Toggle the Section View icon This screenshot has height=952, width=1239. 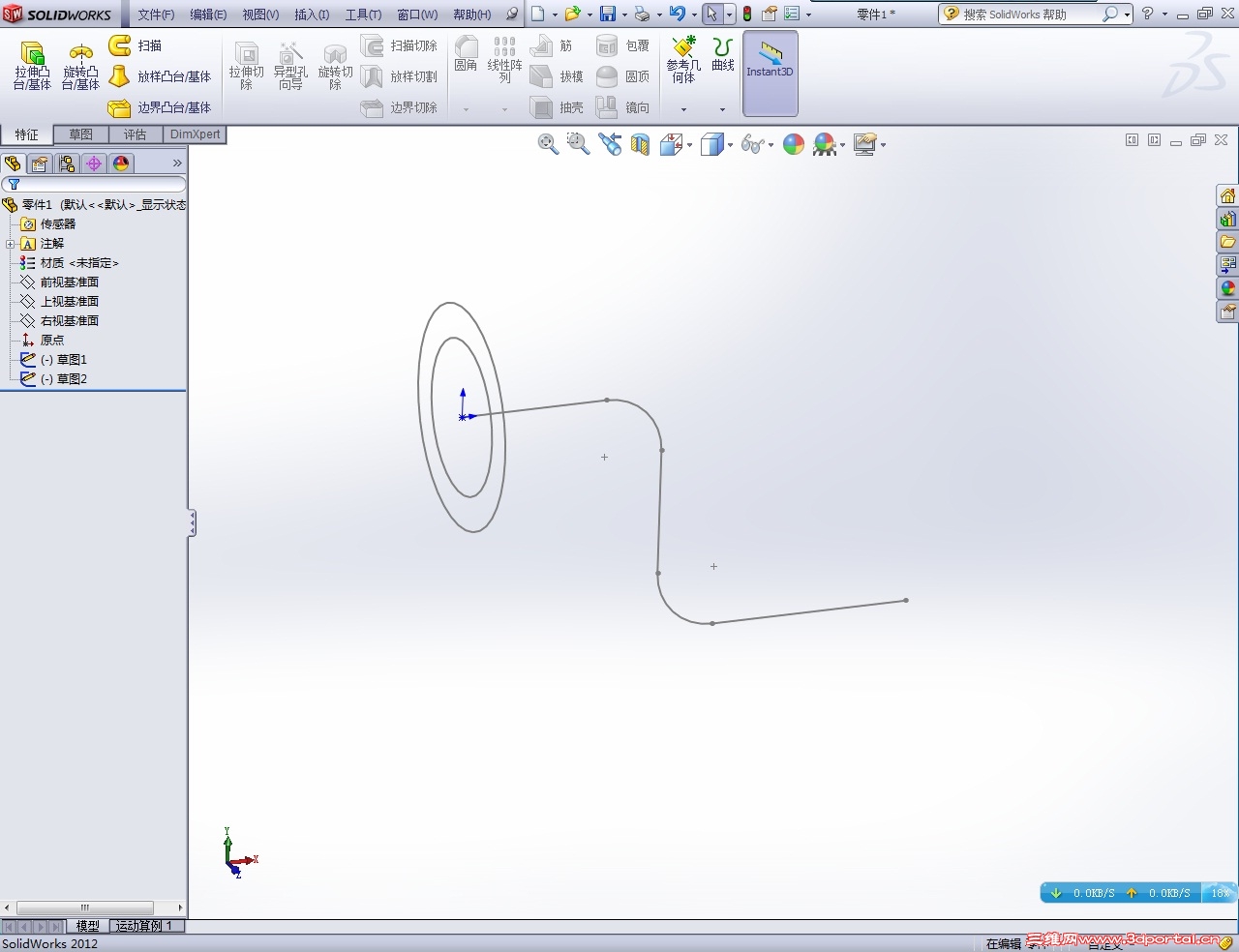[x=640, y=144]
